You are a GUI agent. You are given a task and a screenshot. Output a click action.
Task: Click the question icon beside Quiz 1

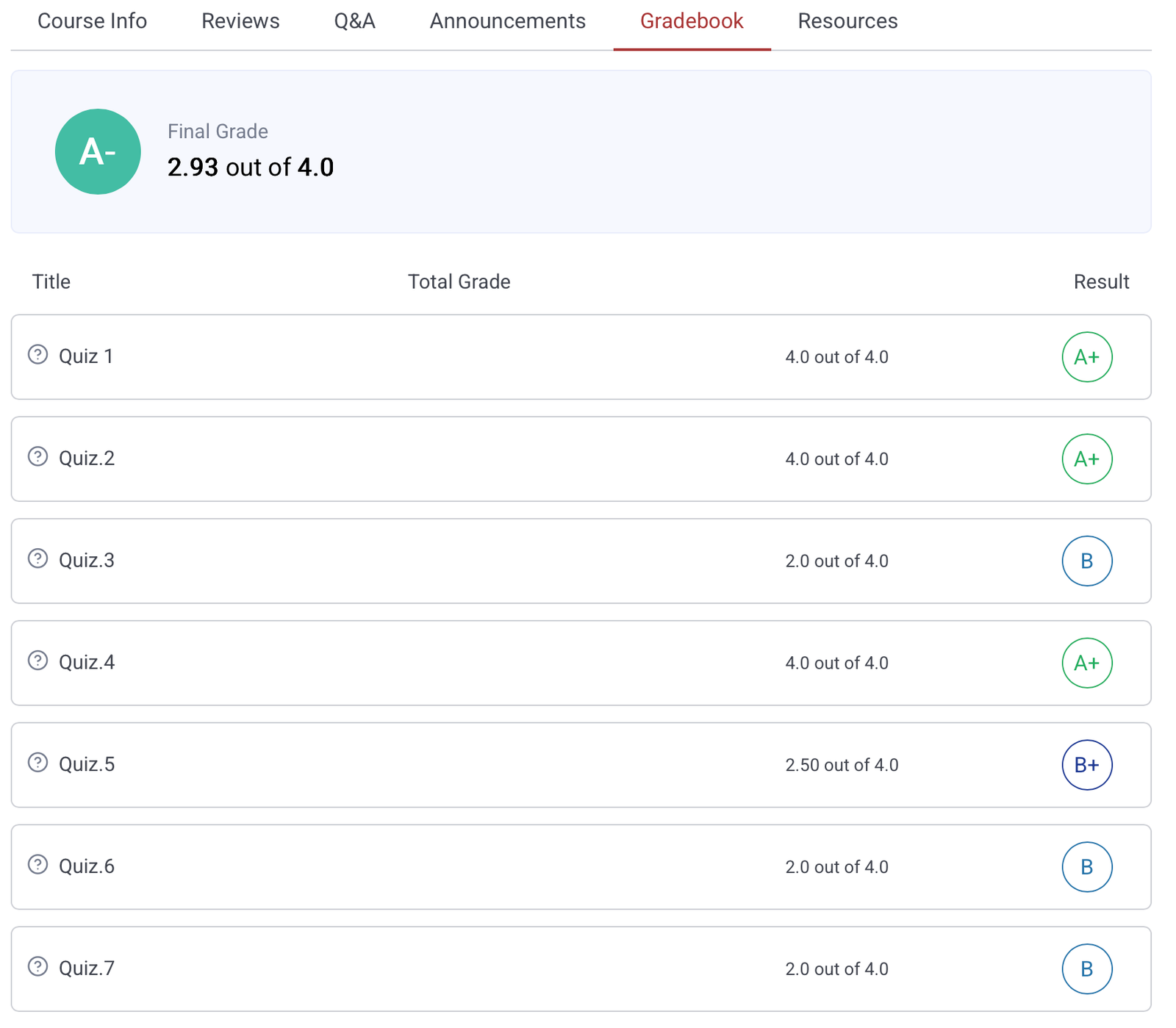37,355
